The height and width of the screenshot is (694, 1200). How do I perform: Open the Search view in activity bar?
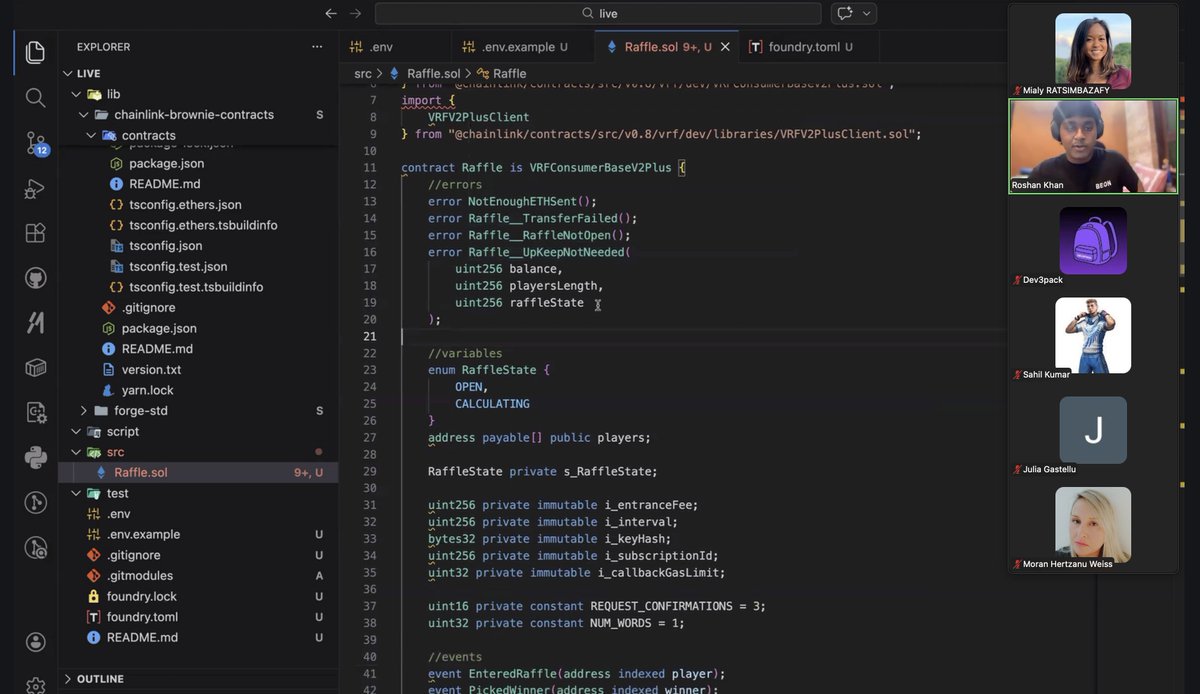pos(35,97)
